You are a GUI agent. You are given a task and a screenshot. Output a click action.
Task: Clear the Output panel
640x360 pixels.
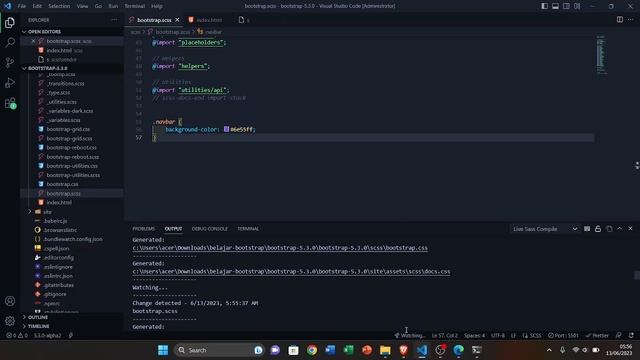[x=587, y=229]
